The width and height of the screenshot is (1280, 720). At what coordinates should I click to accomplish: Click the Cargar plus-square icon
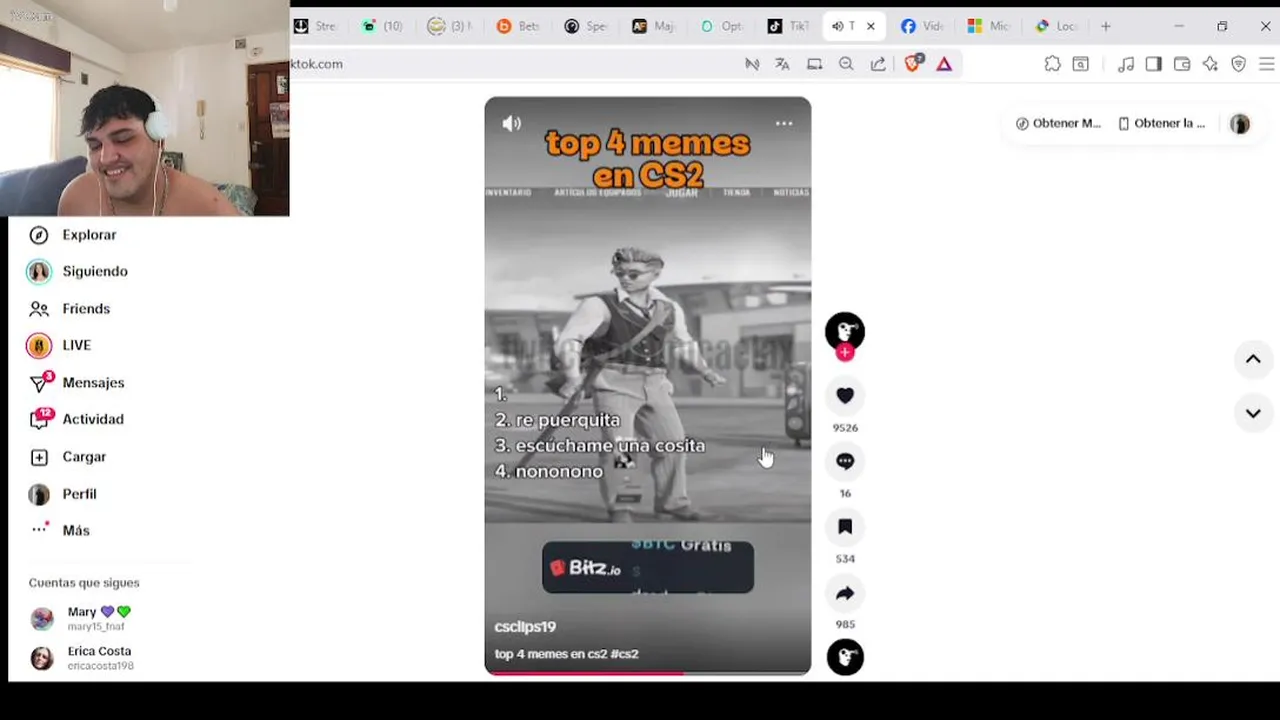click(39, 457)
